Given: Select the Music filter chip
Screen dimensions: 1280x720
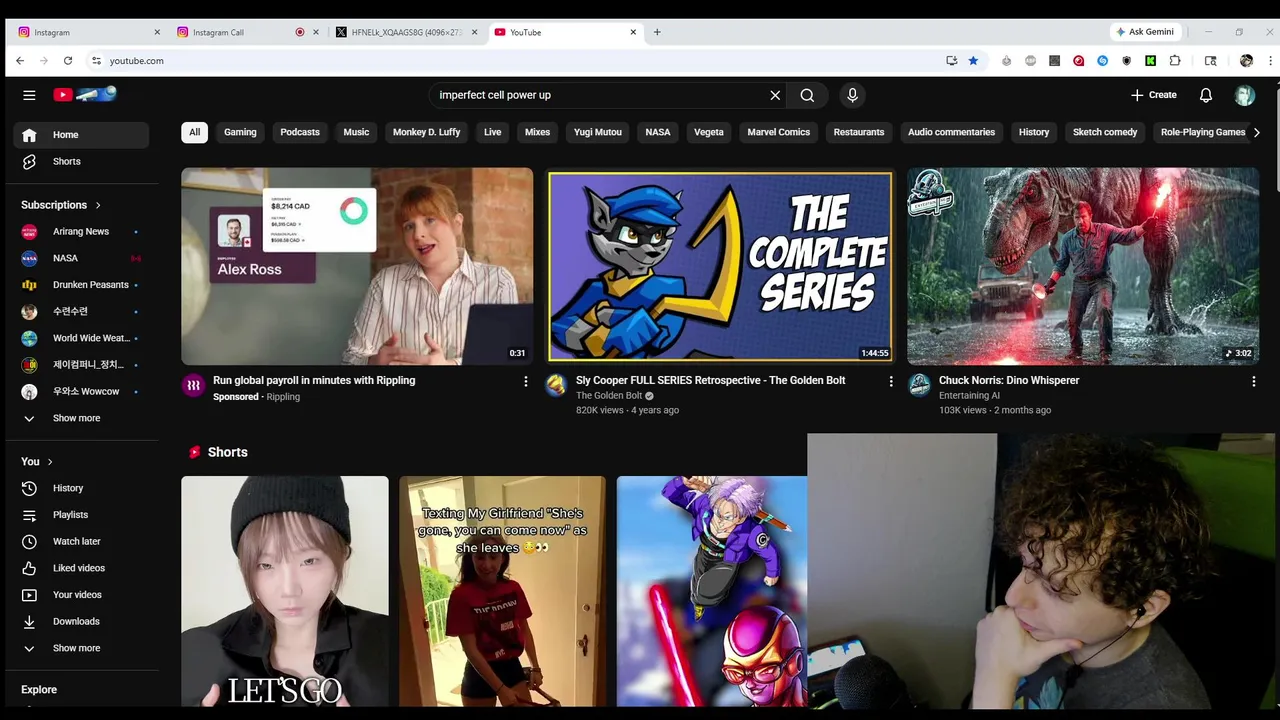Looking at the screenshot, I should [356, 132].
